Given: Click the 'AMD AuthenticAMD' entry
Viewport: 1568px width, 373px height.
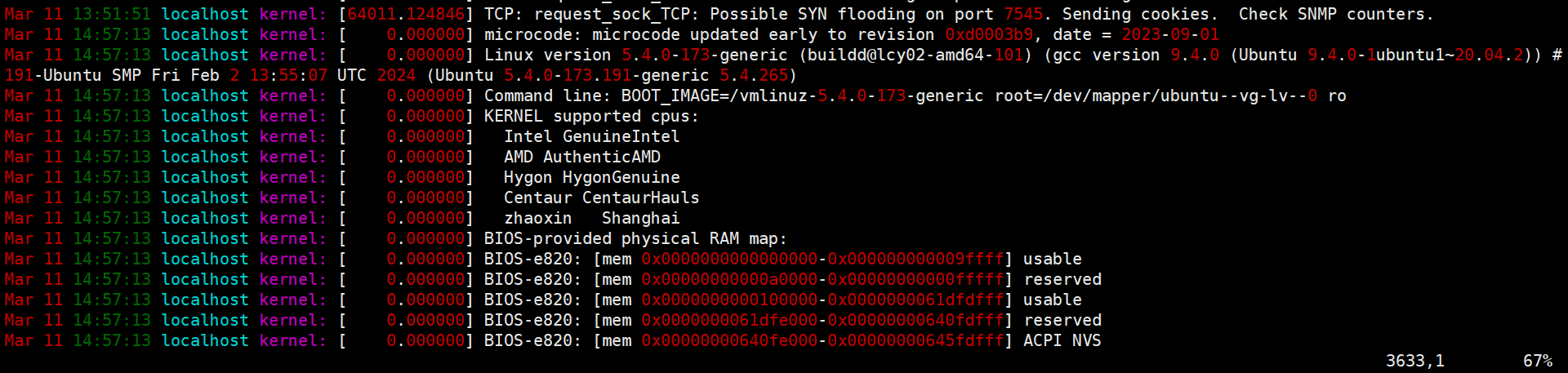Looking at the screenshot, I should point(581,157).
